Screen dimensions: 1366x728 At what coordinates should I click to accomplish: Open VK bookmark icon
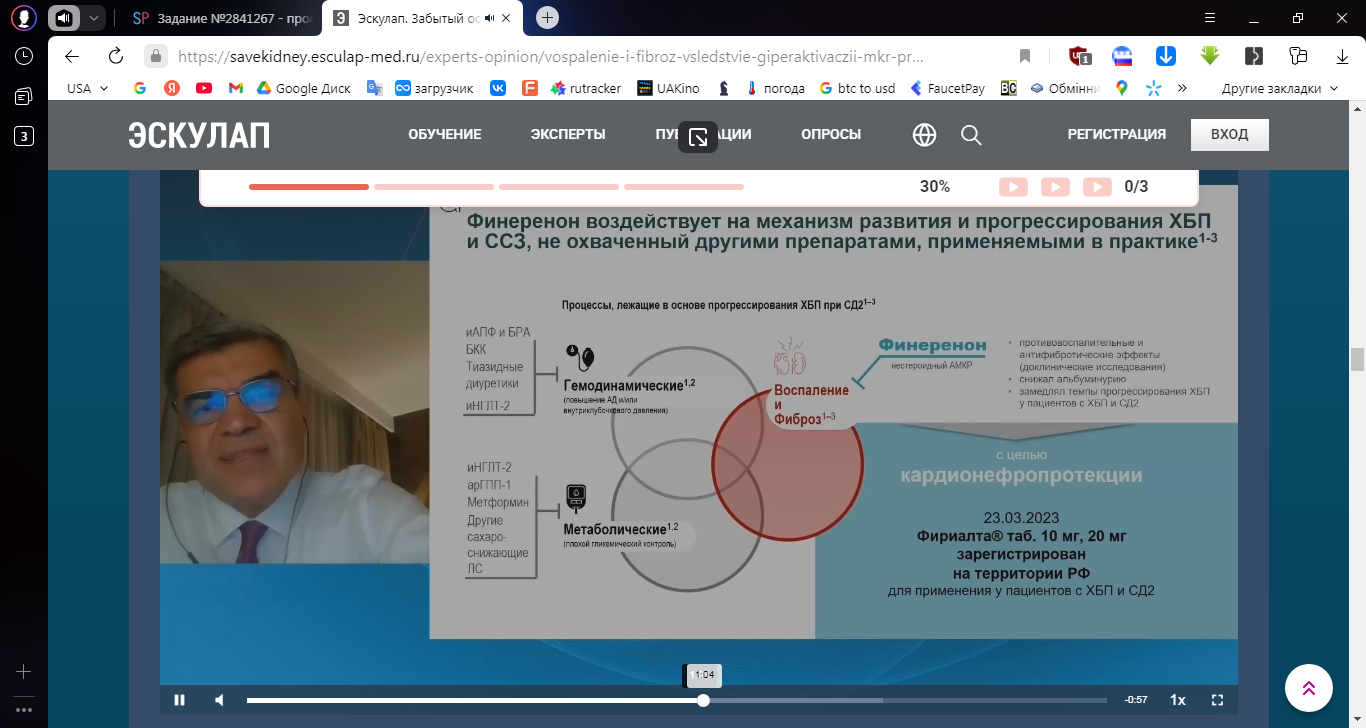click(x=498, y=88)
